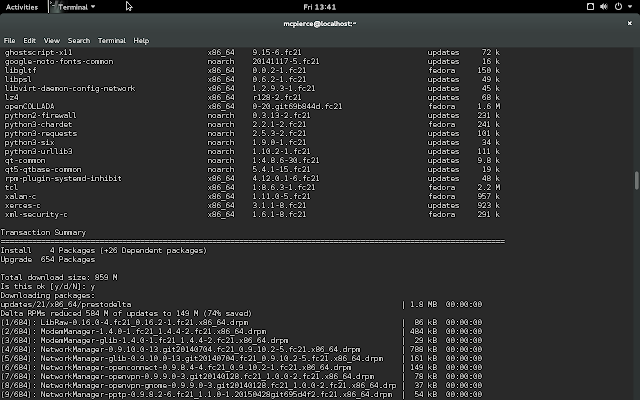
Task: Open the Activities overview
Action: click(22, 7)
